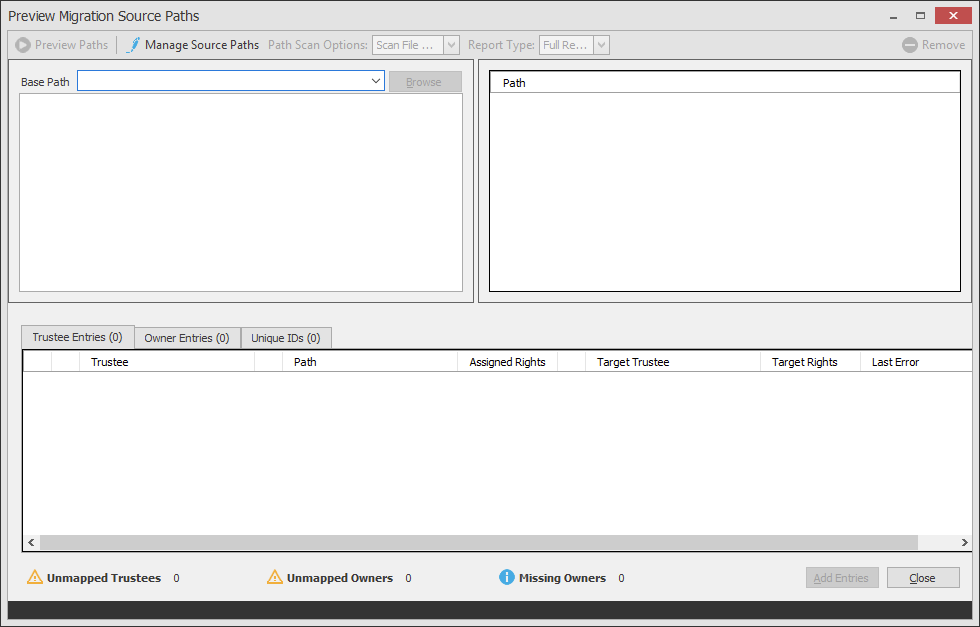Maximize the Preview Migration Source Paths window

click(x=921, y=16)
